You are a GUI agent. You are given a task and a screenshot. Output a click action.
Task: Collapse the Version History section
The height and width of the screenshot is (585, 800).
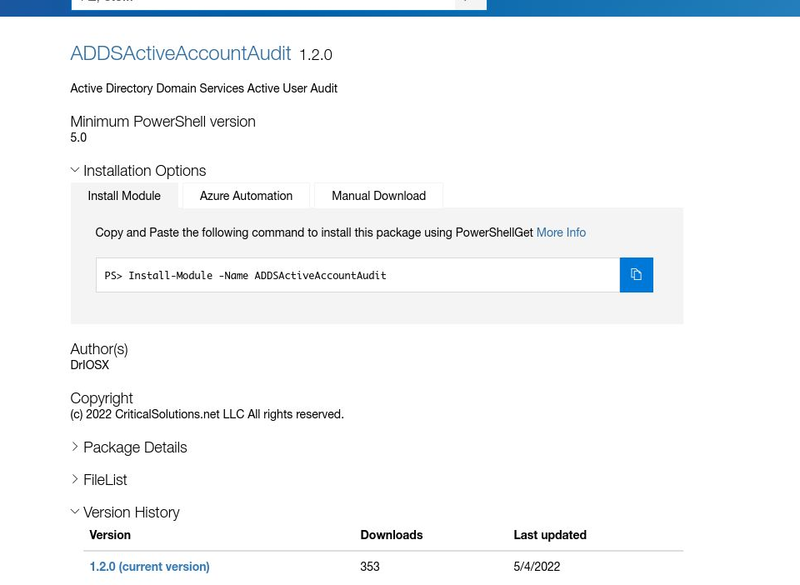tap(125, 512)
